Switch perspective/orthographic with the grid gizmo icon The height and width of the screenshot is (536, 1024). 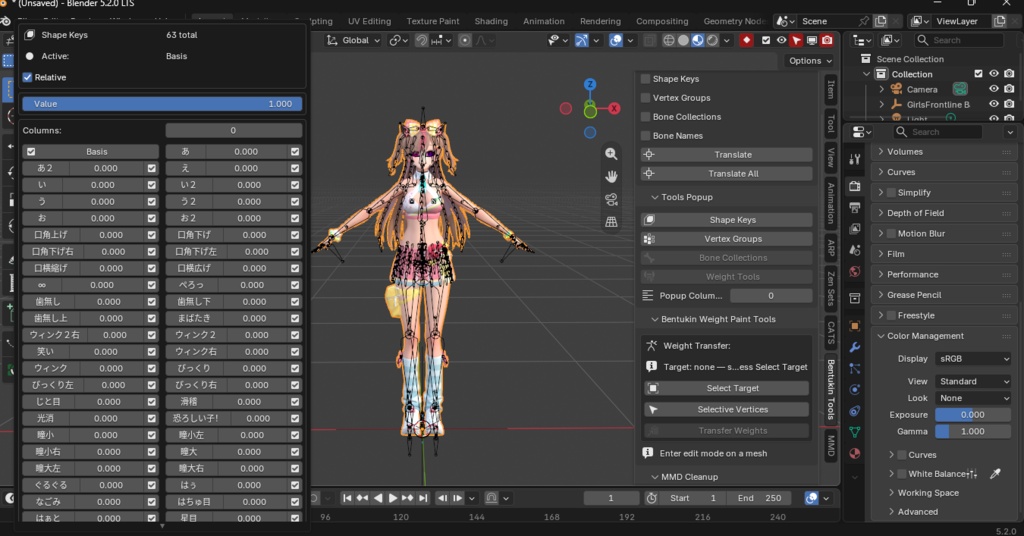click(x=611, y=222)
